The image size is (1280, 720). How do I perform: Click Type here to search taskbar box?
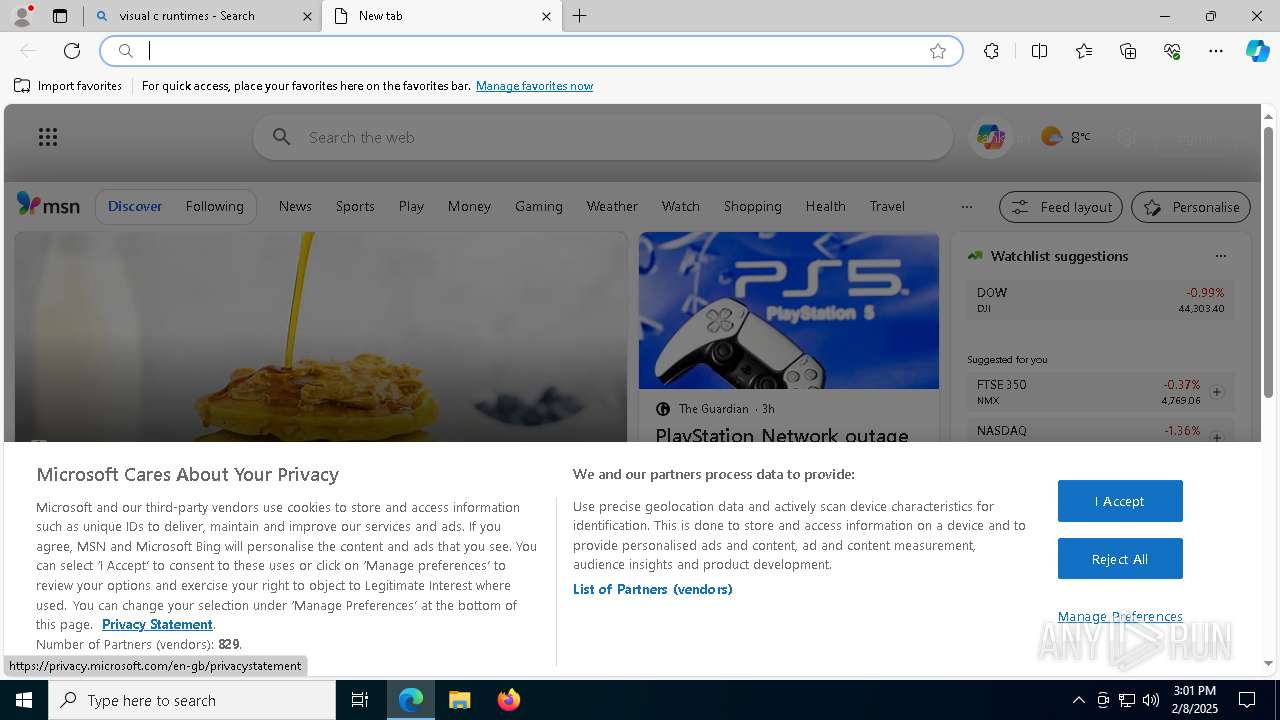pyautogui.click(x=192, y=700)
